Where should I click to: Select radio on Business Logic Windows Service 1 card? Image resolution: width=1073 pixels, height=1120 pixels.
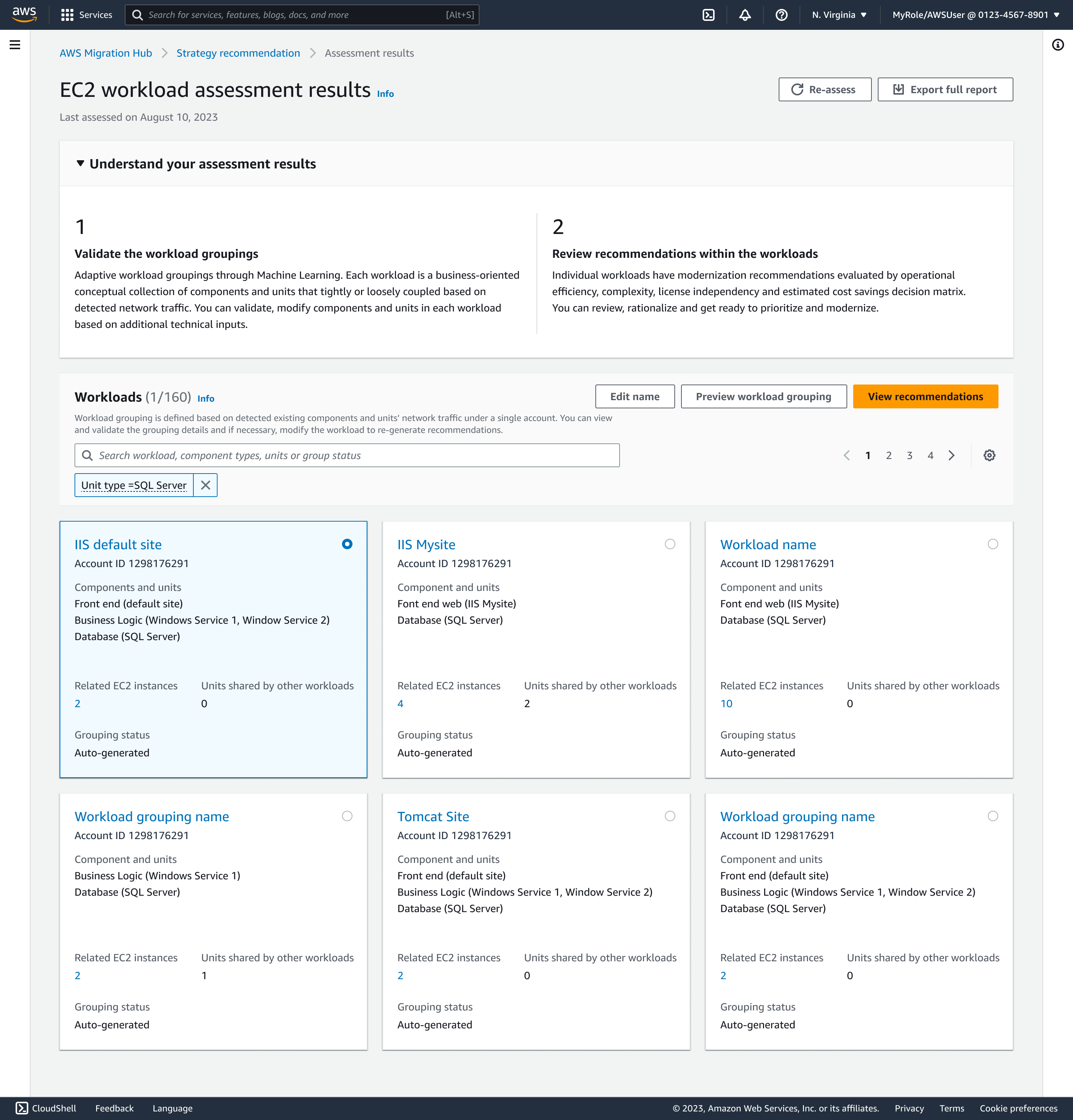[x=347, y=816]
